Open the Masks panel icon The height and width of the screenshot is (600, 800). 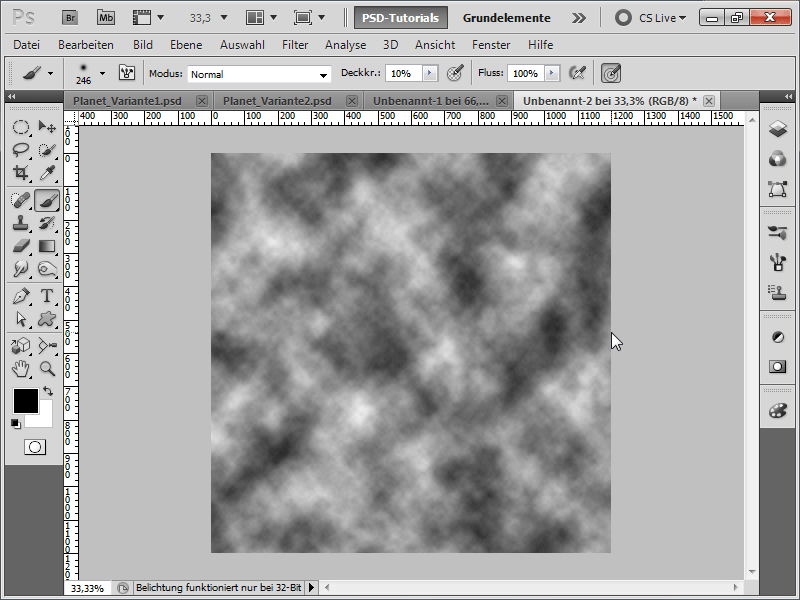coord(778,367)
